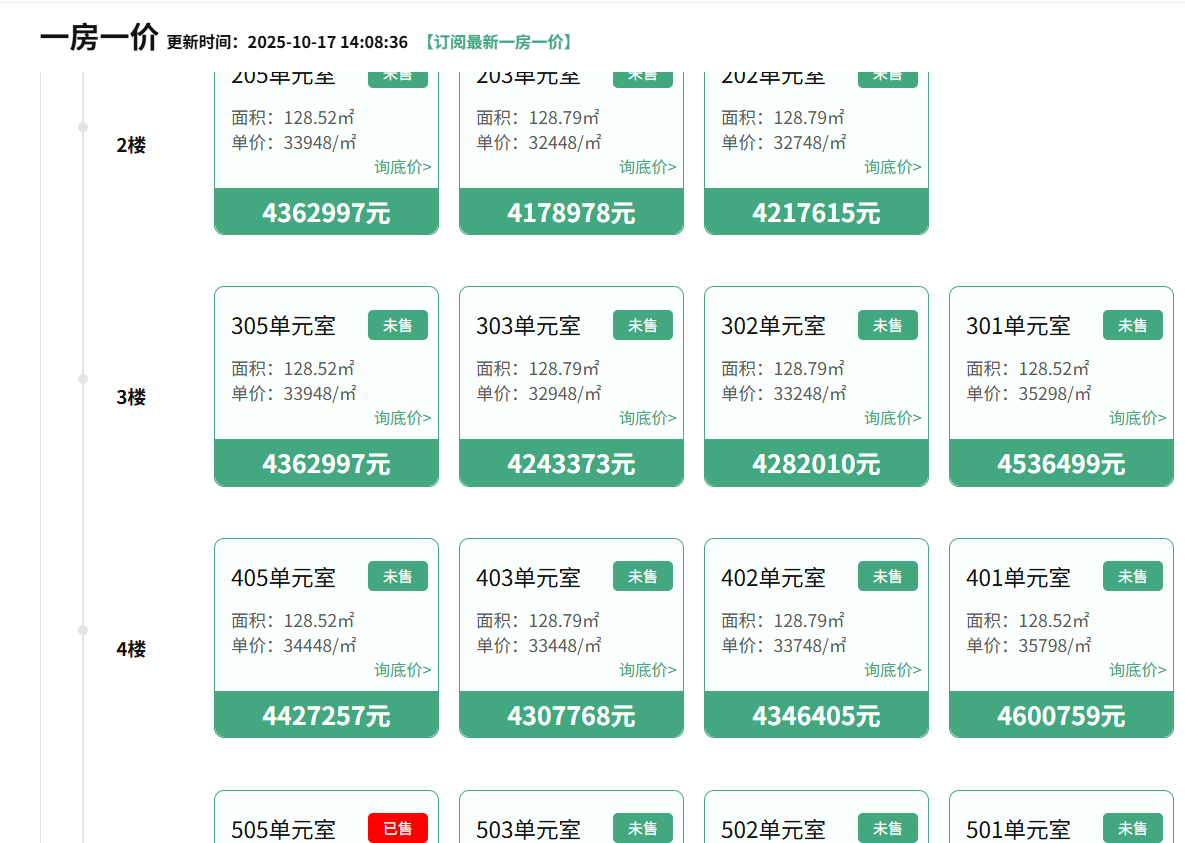Screen dimensions: 1185x843
Task: Select the 3楼 floor marker
Action: pyautogui.click(x=131, y=397)
